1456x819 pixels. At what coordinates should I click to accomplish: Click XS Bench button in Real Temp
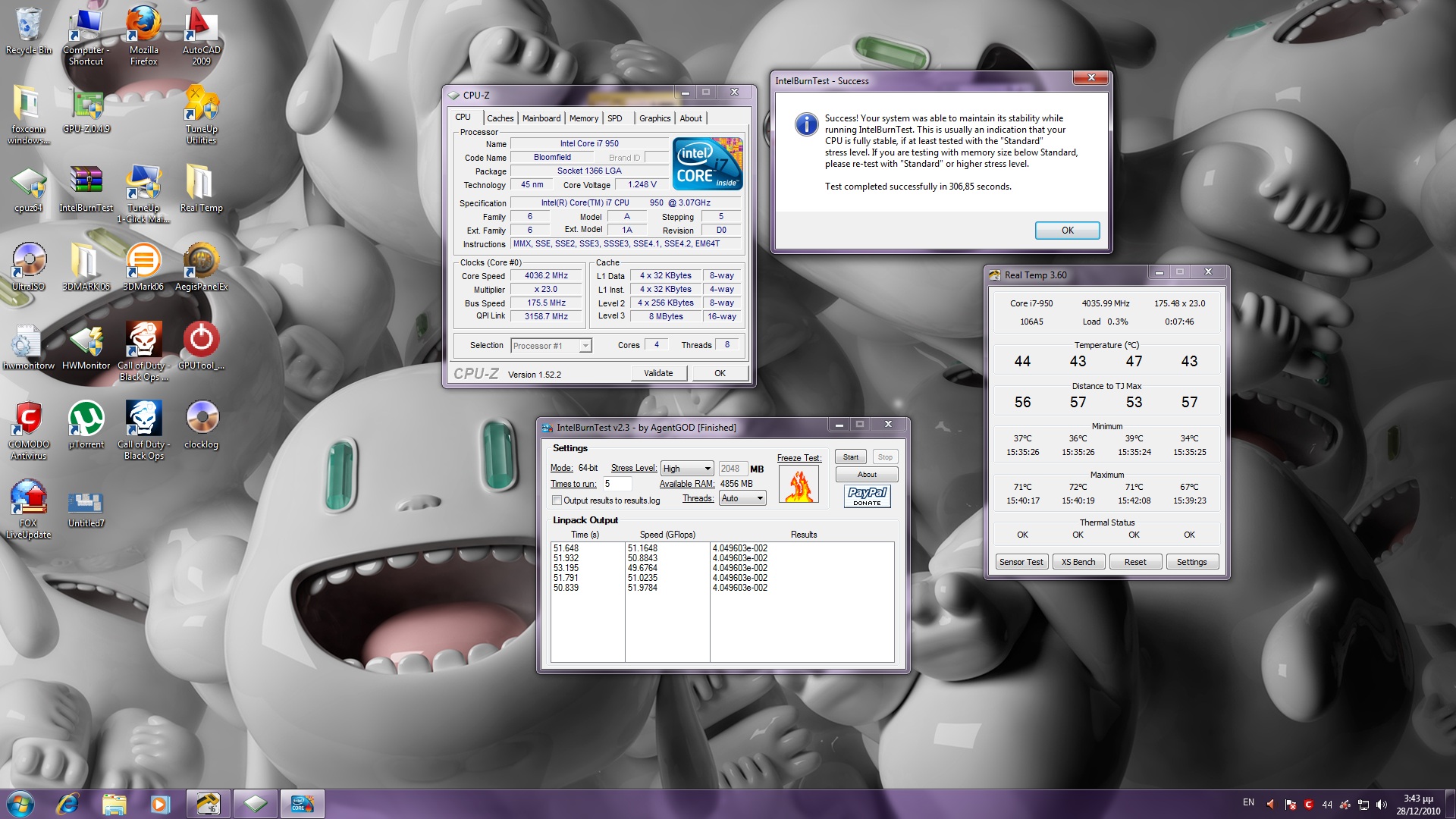(1078, 562)
